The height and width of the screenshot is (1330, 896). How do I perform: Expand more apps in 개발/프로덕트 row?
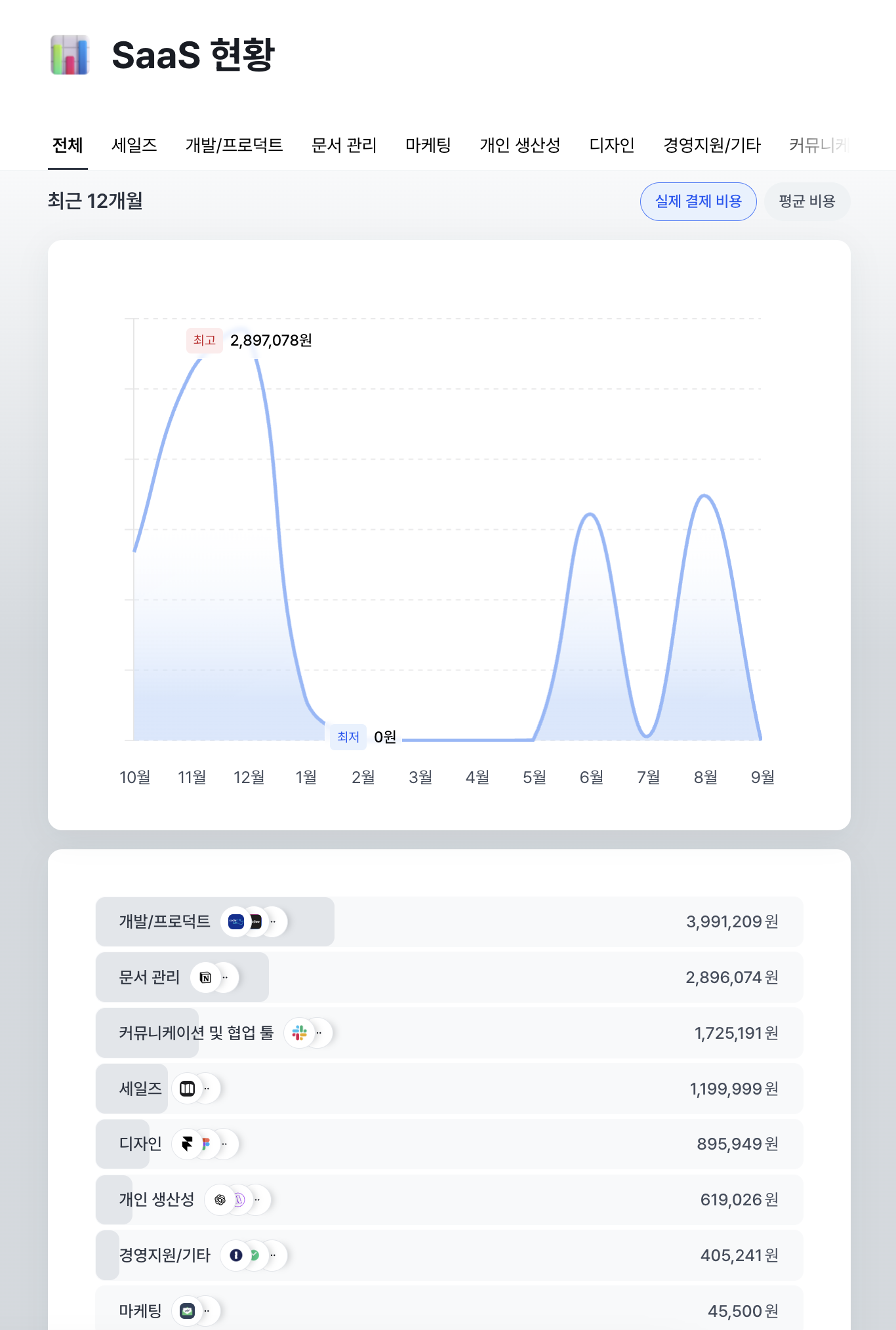pyautogui.click(x=274, y=921)
